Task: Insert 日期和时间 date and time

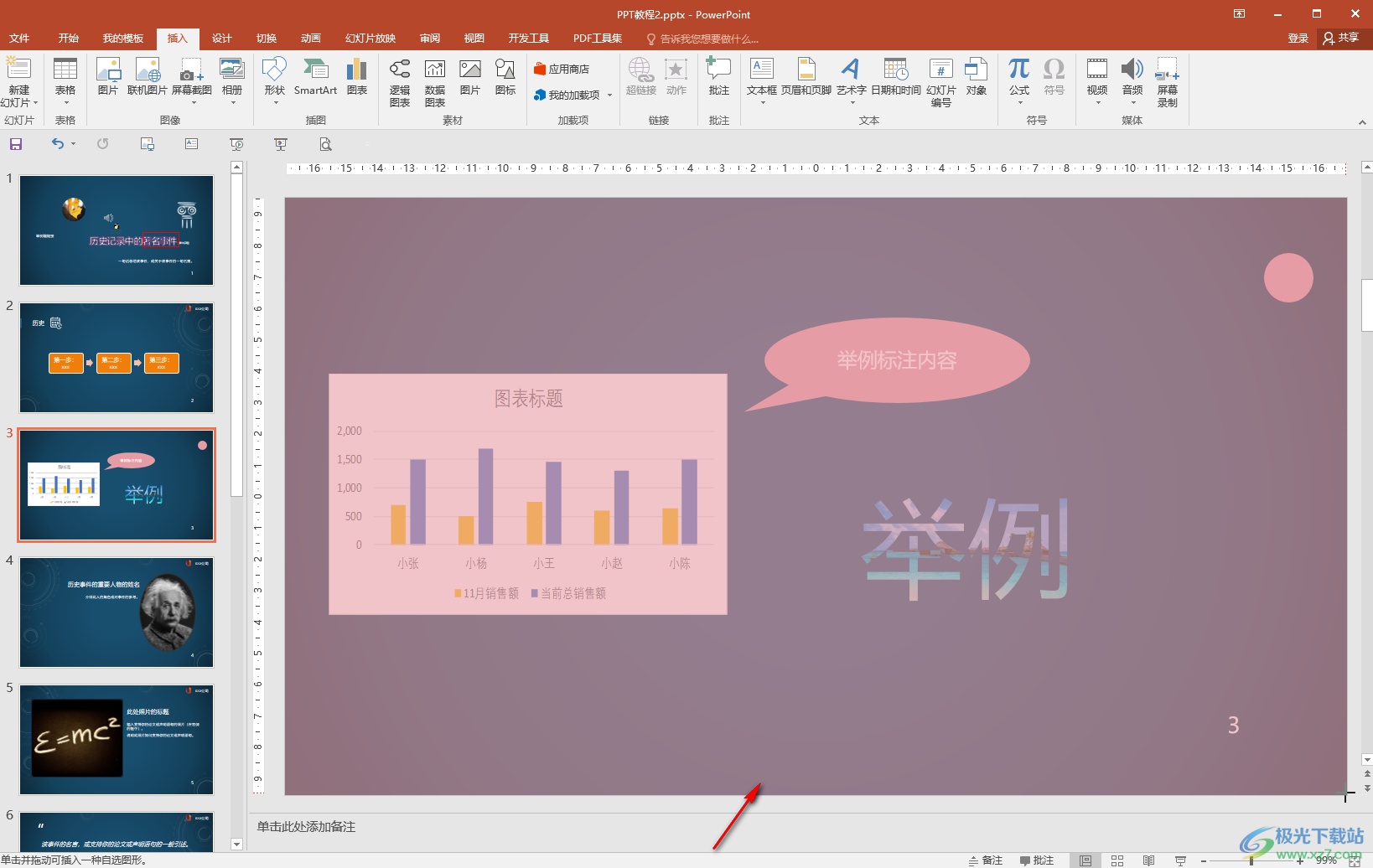Action: pos(896,77)
